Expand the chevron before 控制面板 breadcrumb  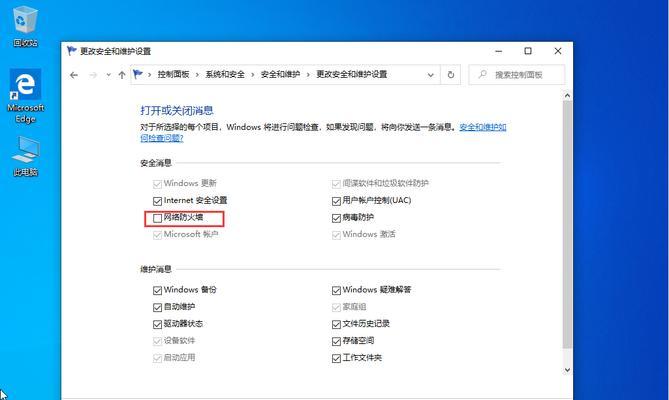(149, 75)
